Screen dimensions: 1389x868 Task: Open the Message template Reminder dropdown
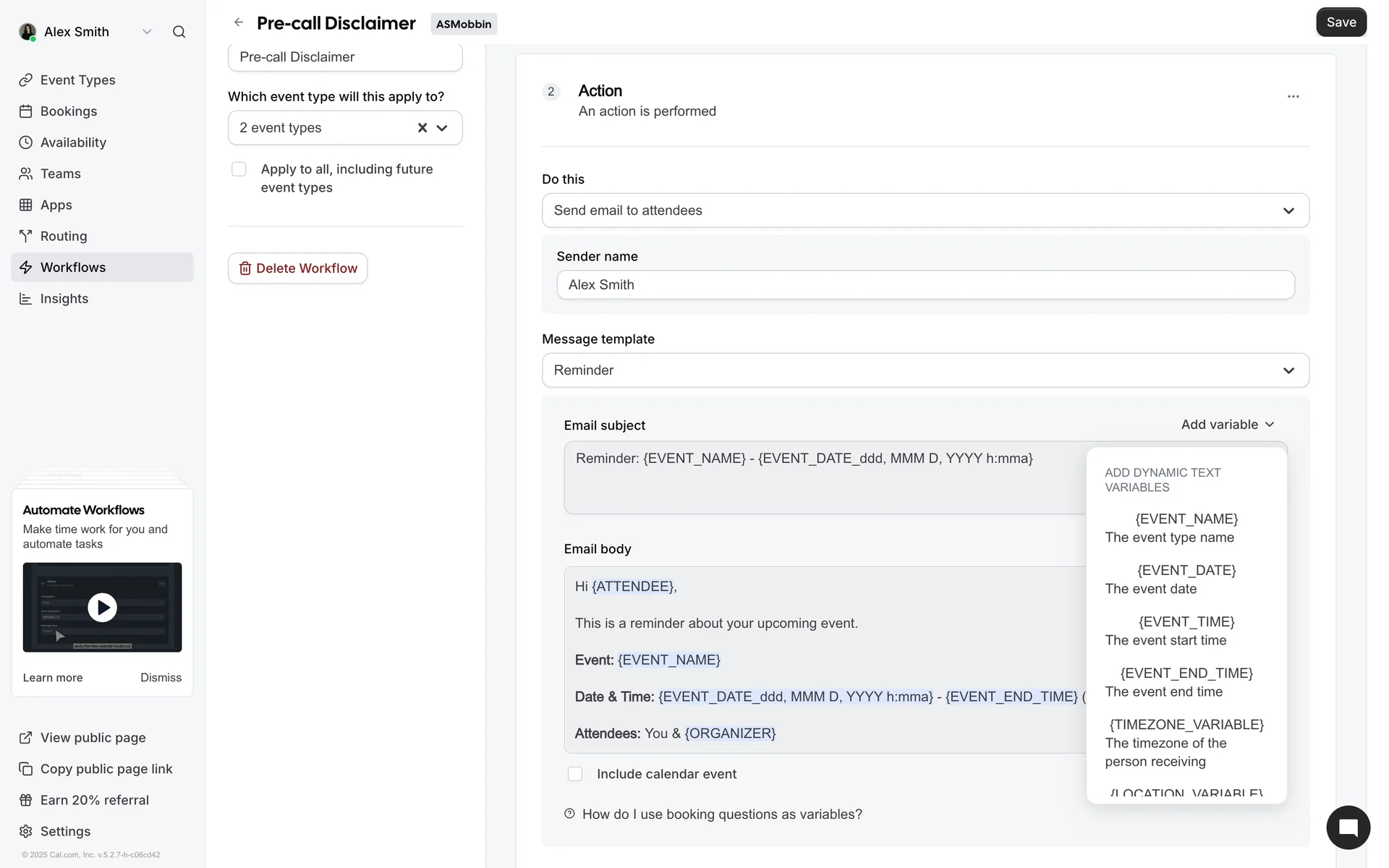tap(925, 370)
